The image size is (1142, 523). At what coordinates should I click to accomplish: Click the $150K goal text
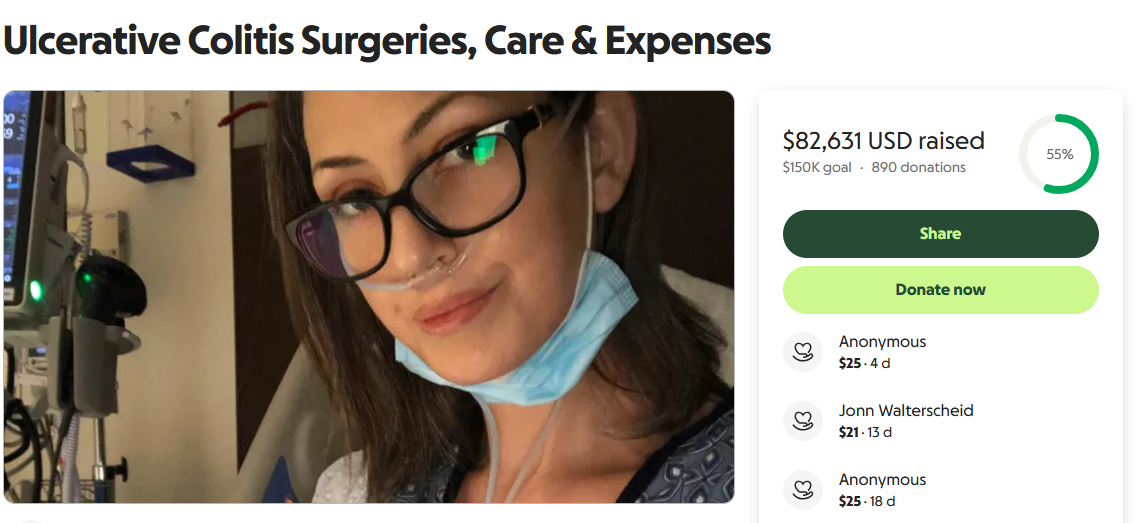(816, 168)
